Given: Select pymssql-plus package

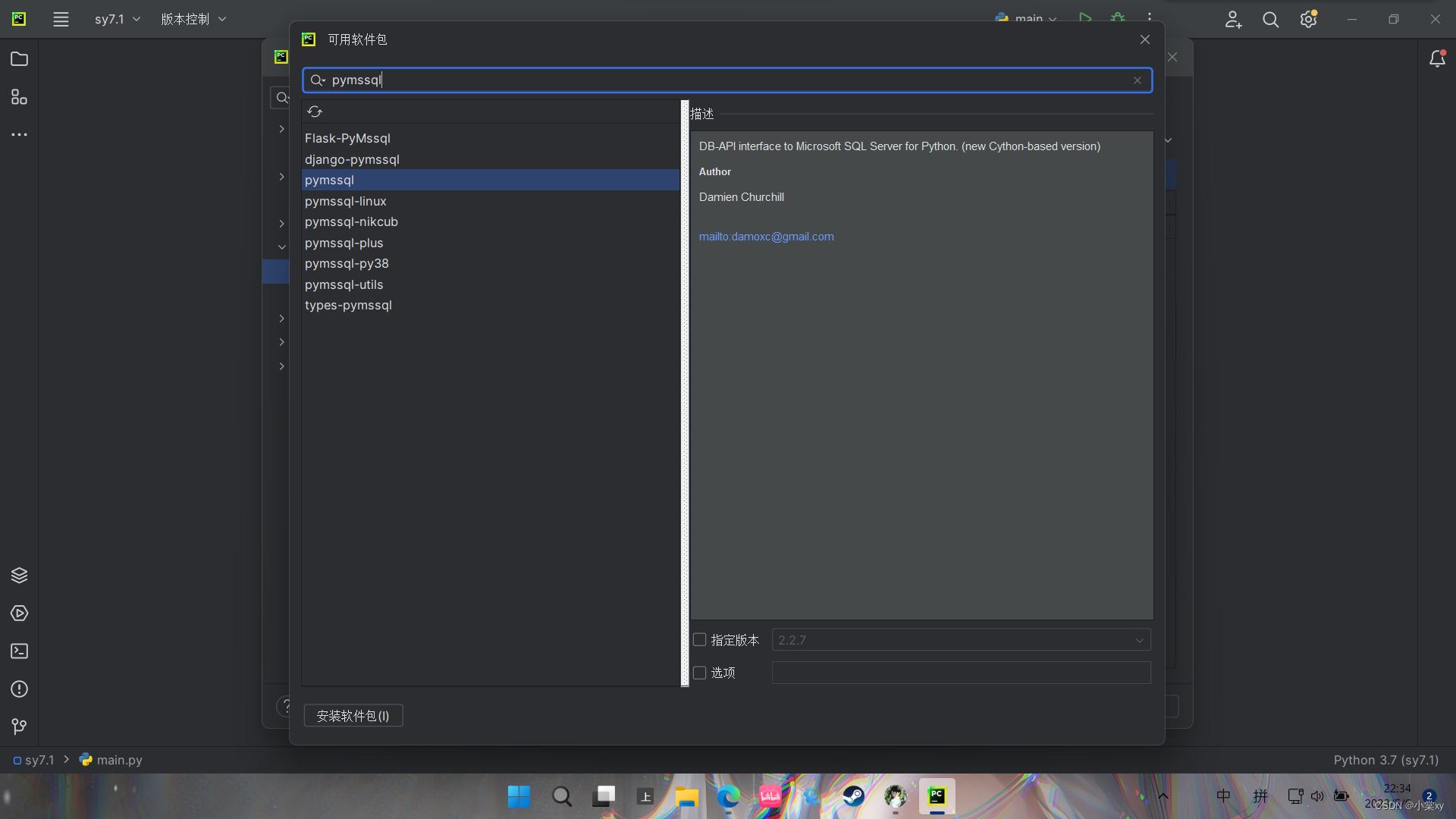Looking at the screenshot, I should (491, 243).
